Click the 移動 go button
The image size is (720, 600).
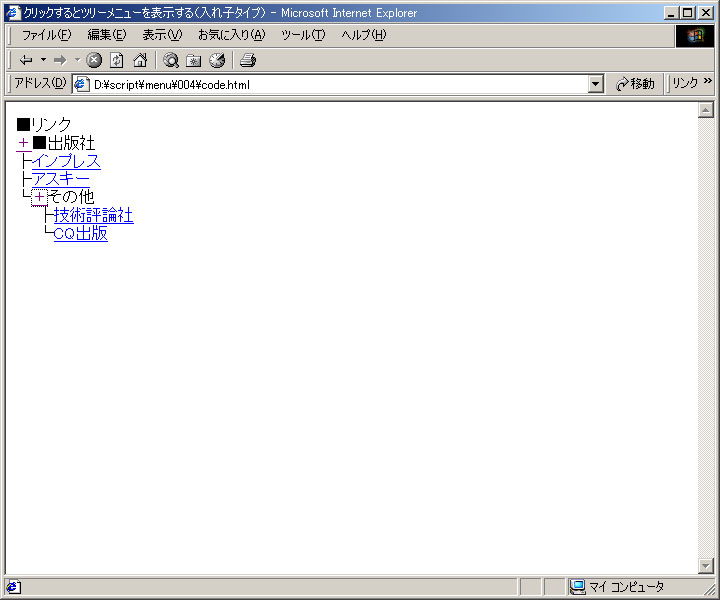pyautogui.click(x=636, y=84)
